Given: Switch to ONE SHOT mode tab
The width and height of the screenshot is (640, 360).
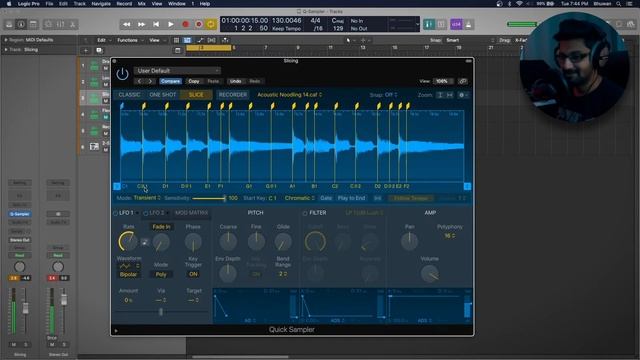Looking at the screenshot, I should click(162, 95).
